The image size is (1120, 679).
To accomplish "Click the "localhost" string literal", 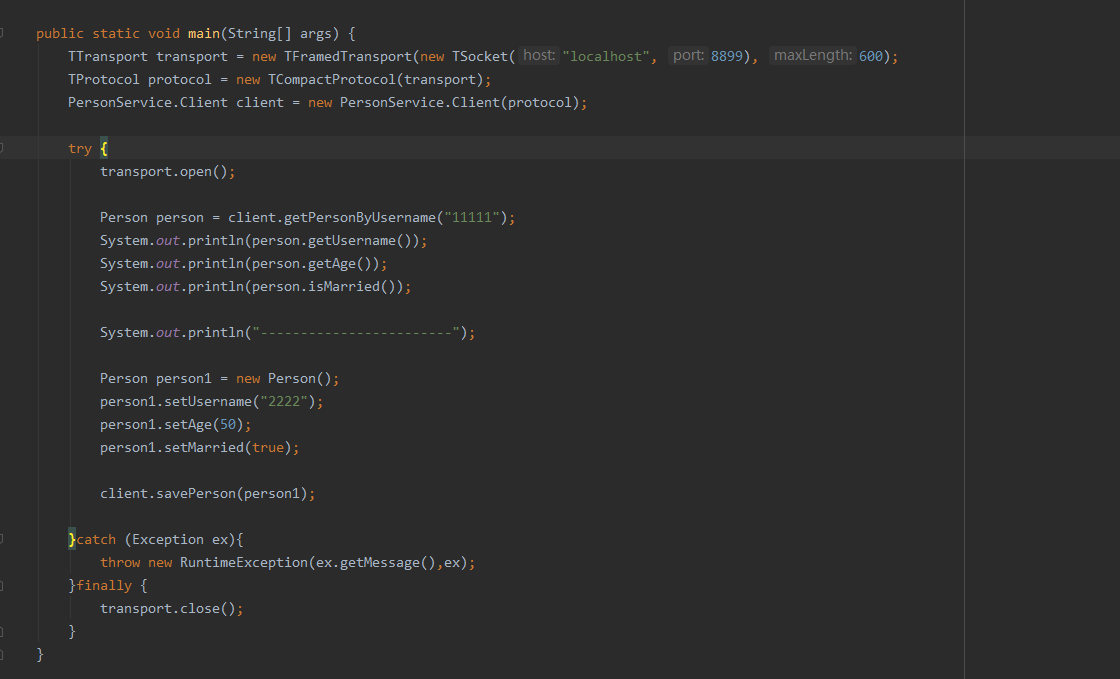I will (x=606, y=56).
